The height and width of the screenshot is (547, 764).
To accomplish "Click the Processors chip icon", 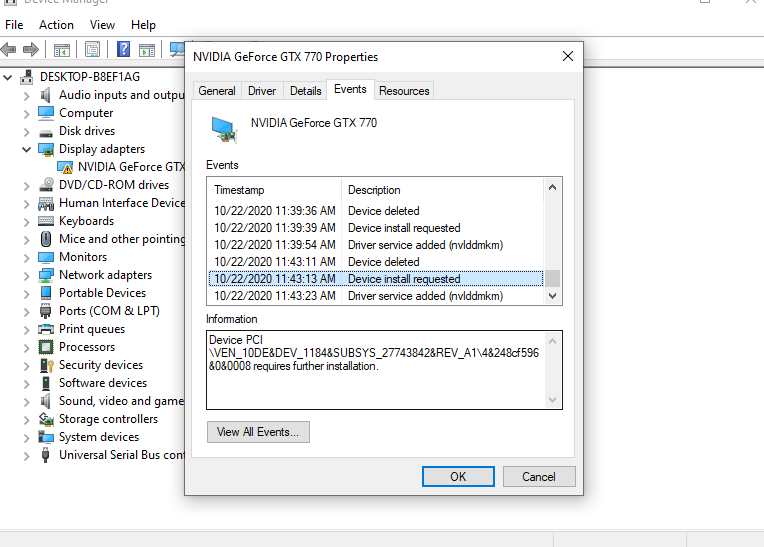I will click(46, 347).
